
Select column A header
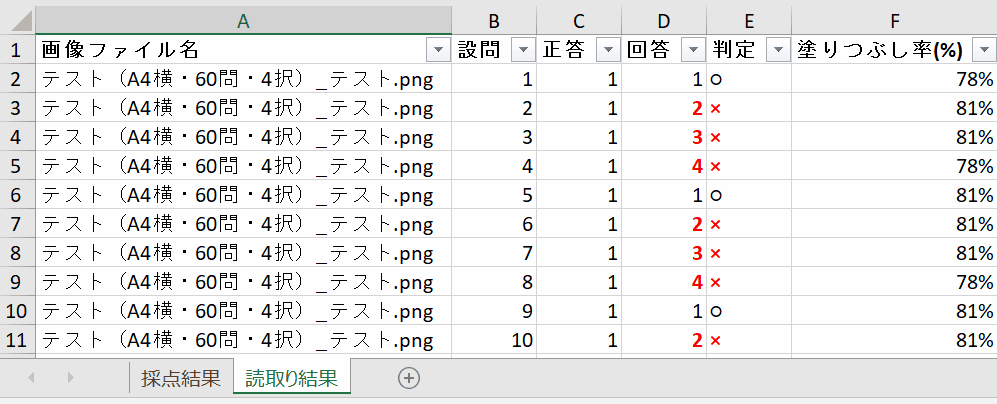pos(243,20)
